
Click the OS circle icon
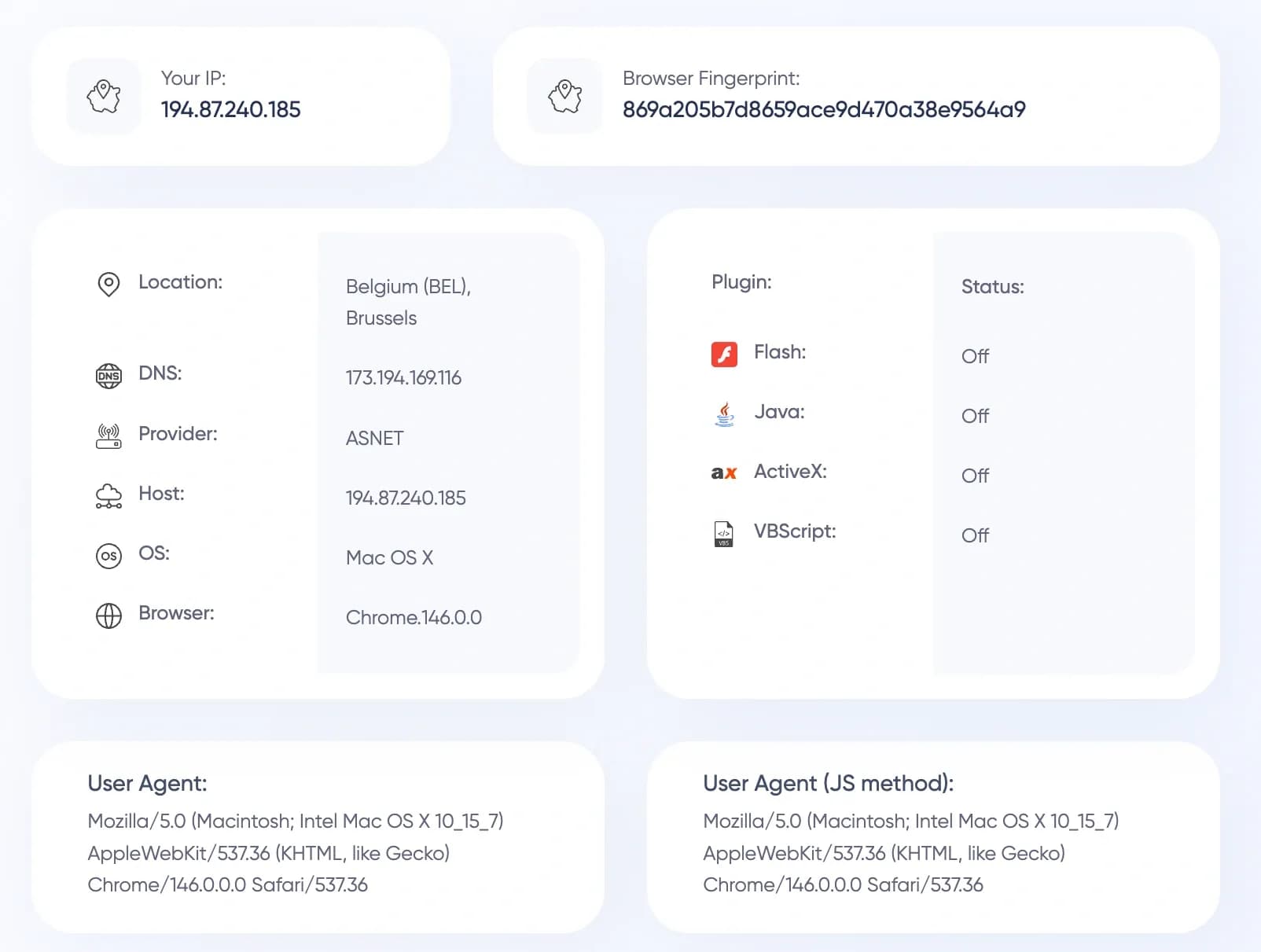pos(108,556)
